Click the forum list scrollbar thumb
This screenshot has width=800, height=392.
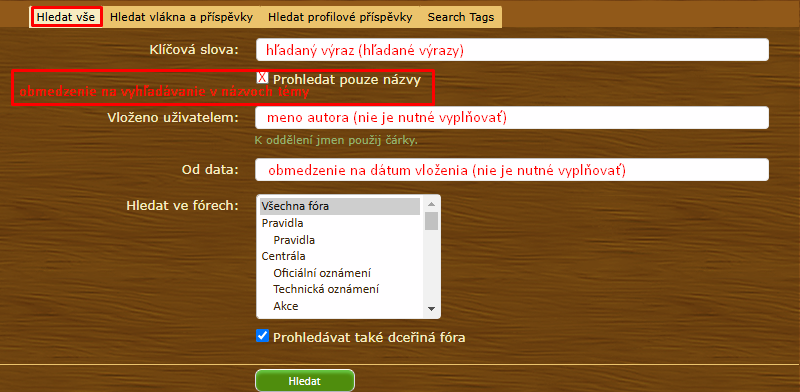pos(432,220)
